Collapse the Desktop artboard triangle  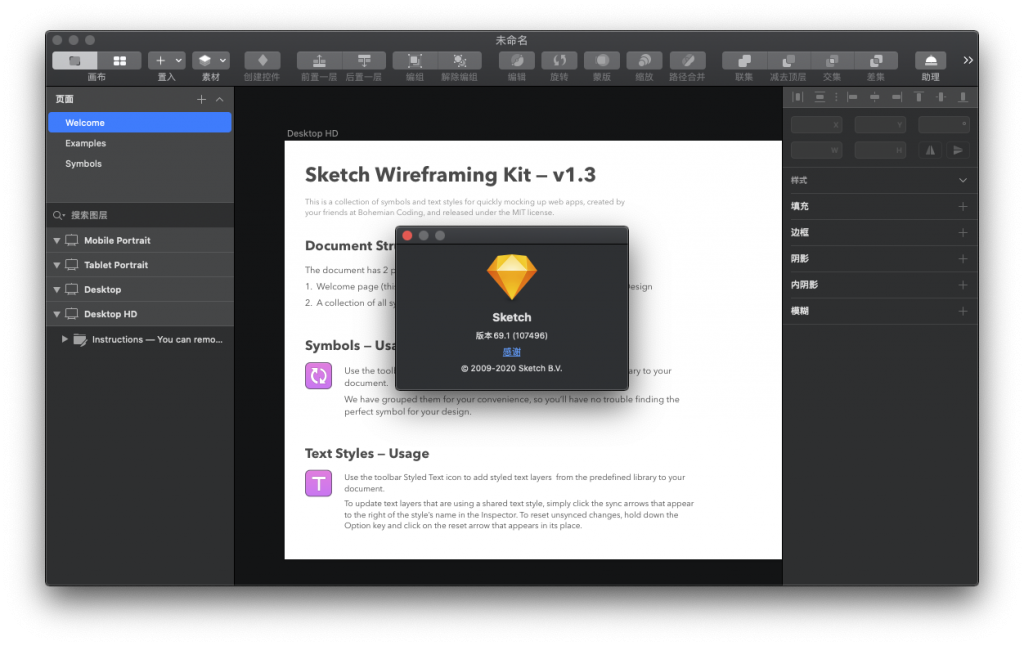[x=57, y=289]
